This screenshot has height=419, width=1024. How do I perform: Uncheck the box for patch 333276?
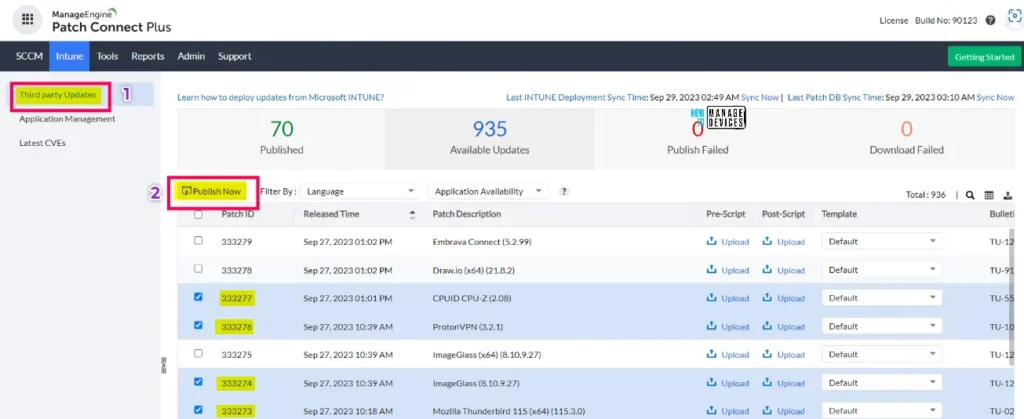tap(199, 325)
